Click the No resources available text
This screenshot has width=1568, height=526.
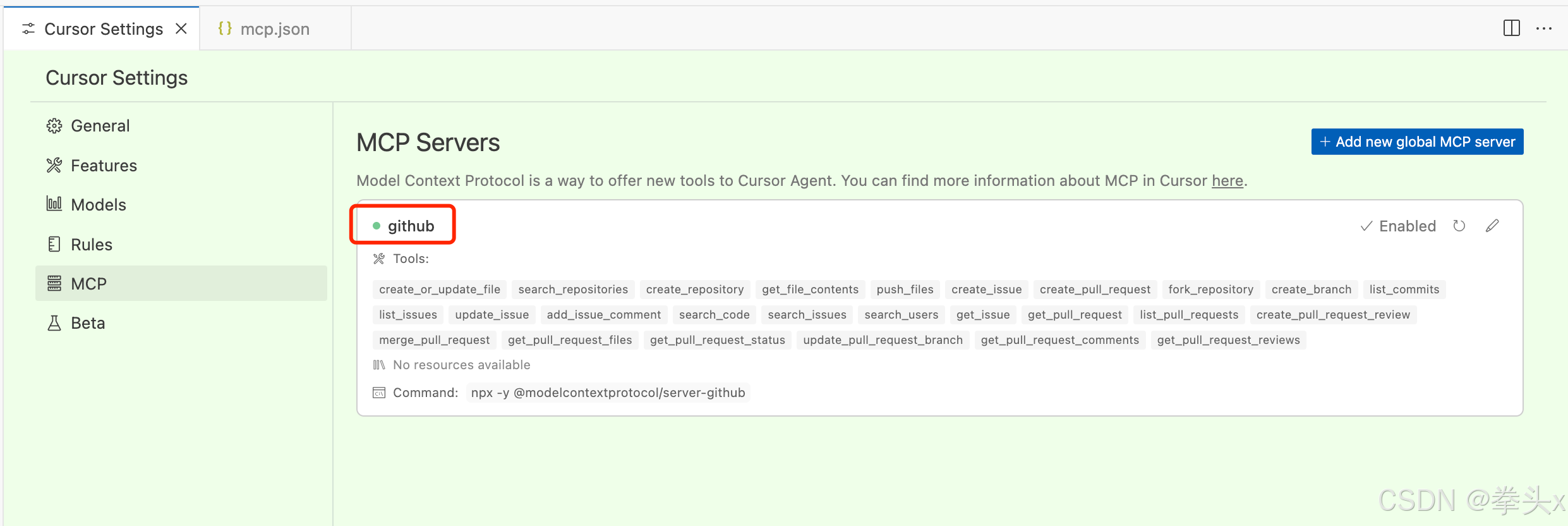[462, 365]
